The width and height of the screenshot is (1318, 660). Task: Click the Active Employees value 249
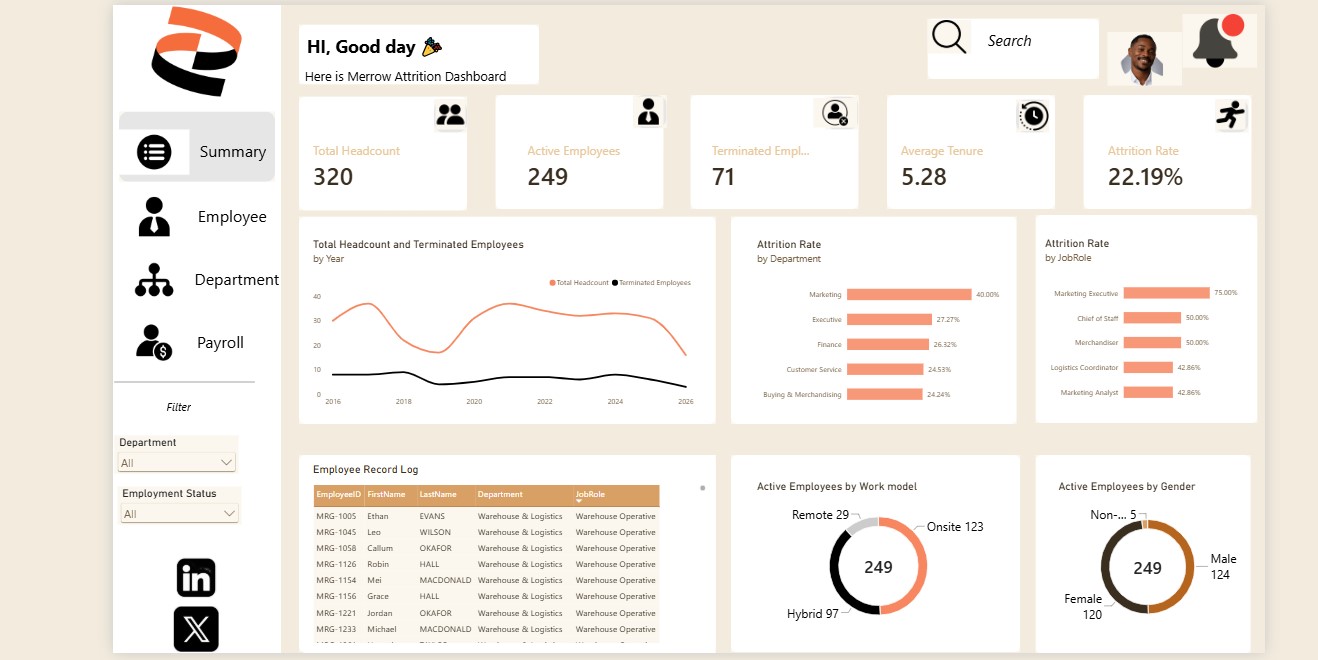pyautogui.click(x=548, y=177)
